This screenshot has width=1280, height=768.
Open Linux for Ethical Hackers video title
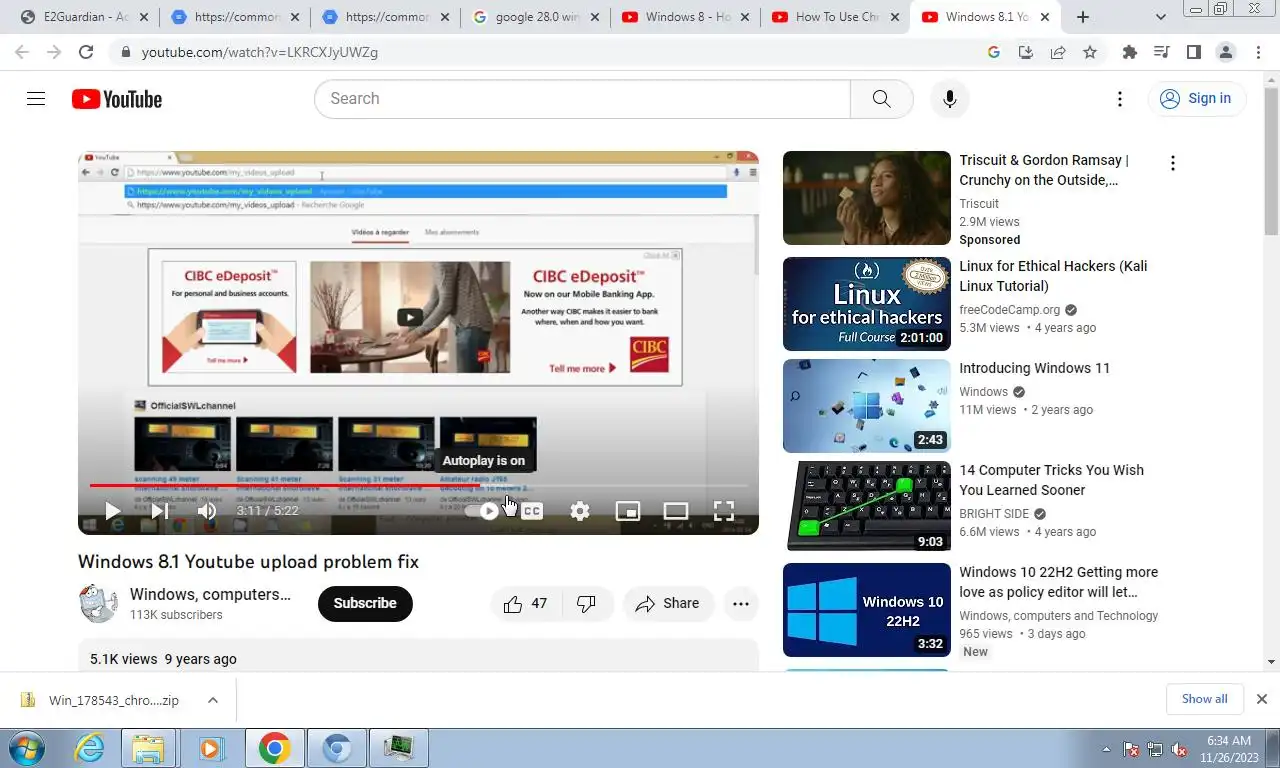point(1053,276)
